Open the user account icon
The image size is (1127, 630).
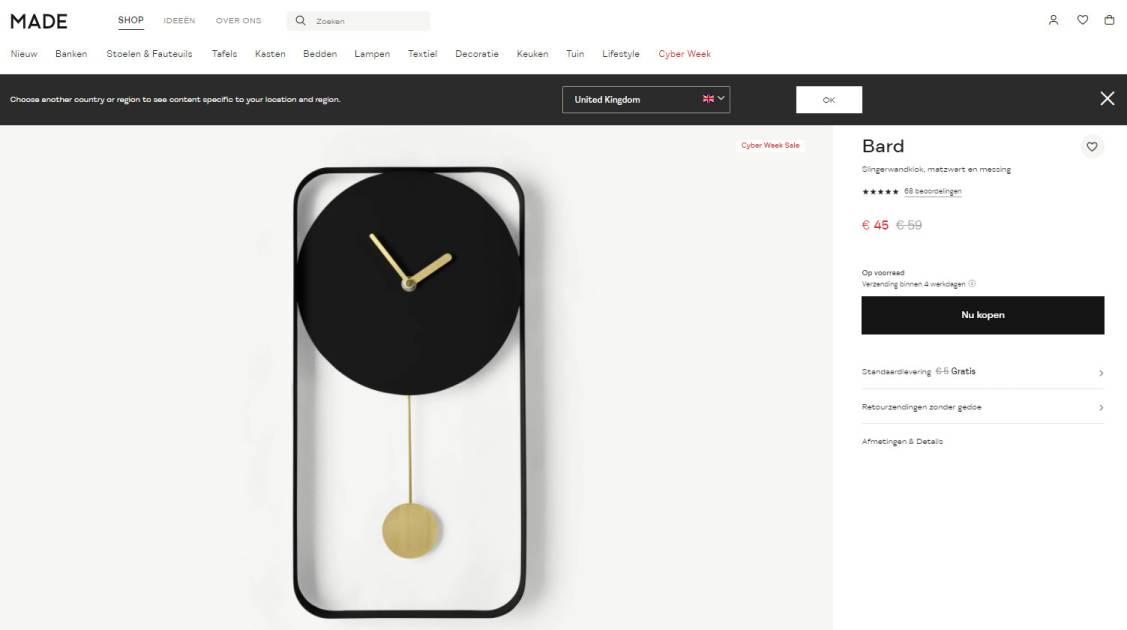[1053, 20]
